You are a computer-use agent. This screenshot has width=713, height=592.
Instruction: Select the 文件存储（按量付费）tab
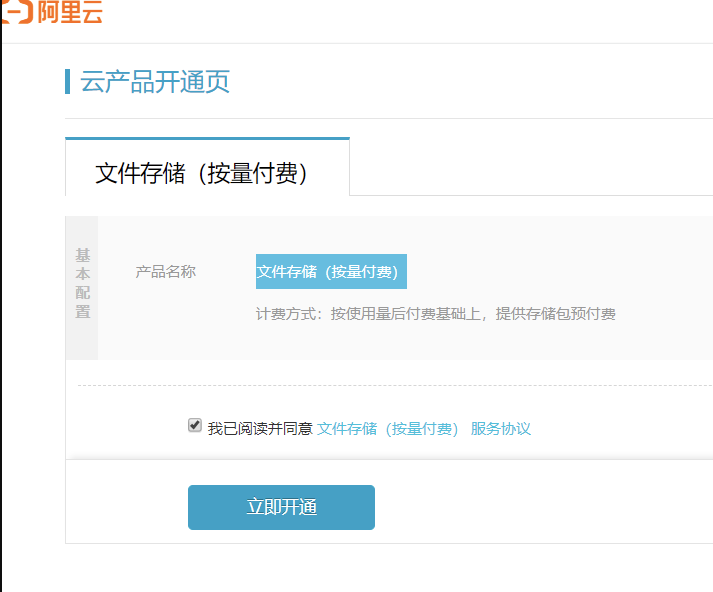coord(207,168)
